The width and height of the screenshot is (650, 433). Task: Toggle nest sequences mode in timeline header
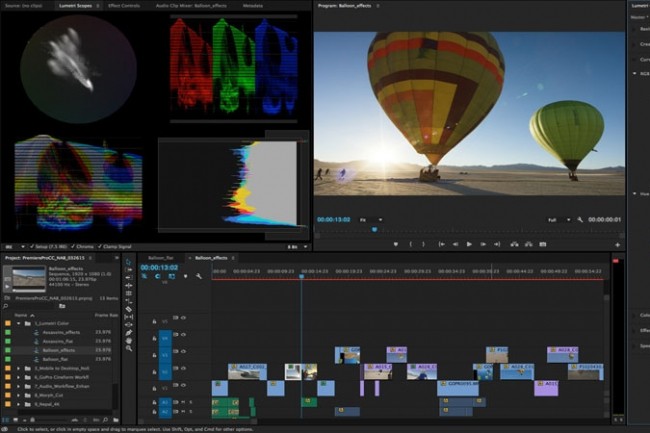click(x=144, y=276)
